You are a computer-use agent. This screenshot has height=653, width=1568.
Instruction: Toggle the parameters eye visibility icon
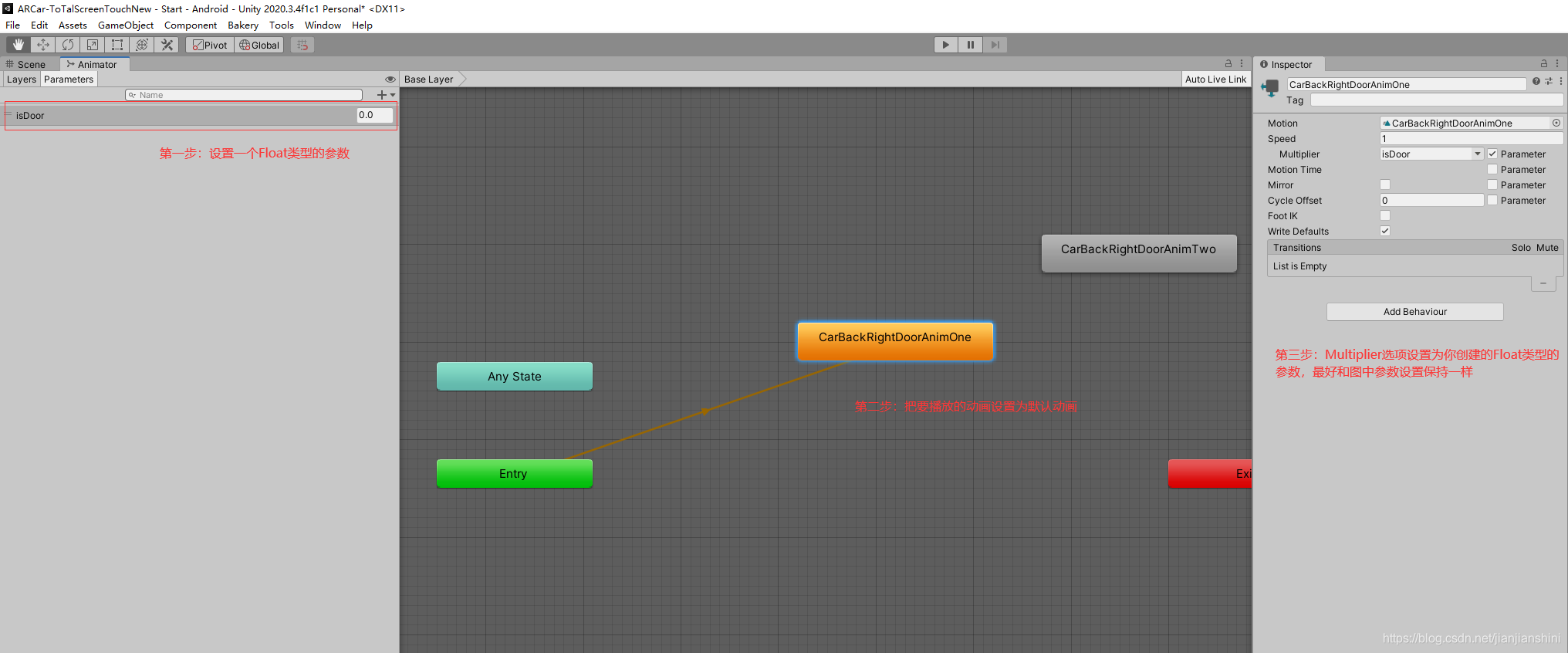pos(390,80)
